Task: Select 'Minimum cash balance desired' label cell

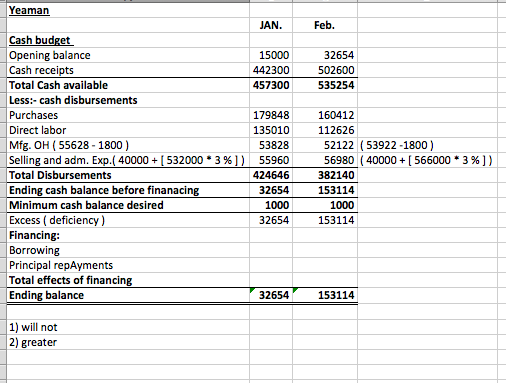Action: tap(128, 205)
